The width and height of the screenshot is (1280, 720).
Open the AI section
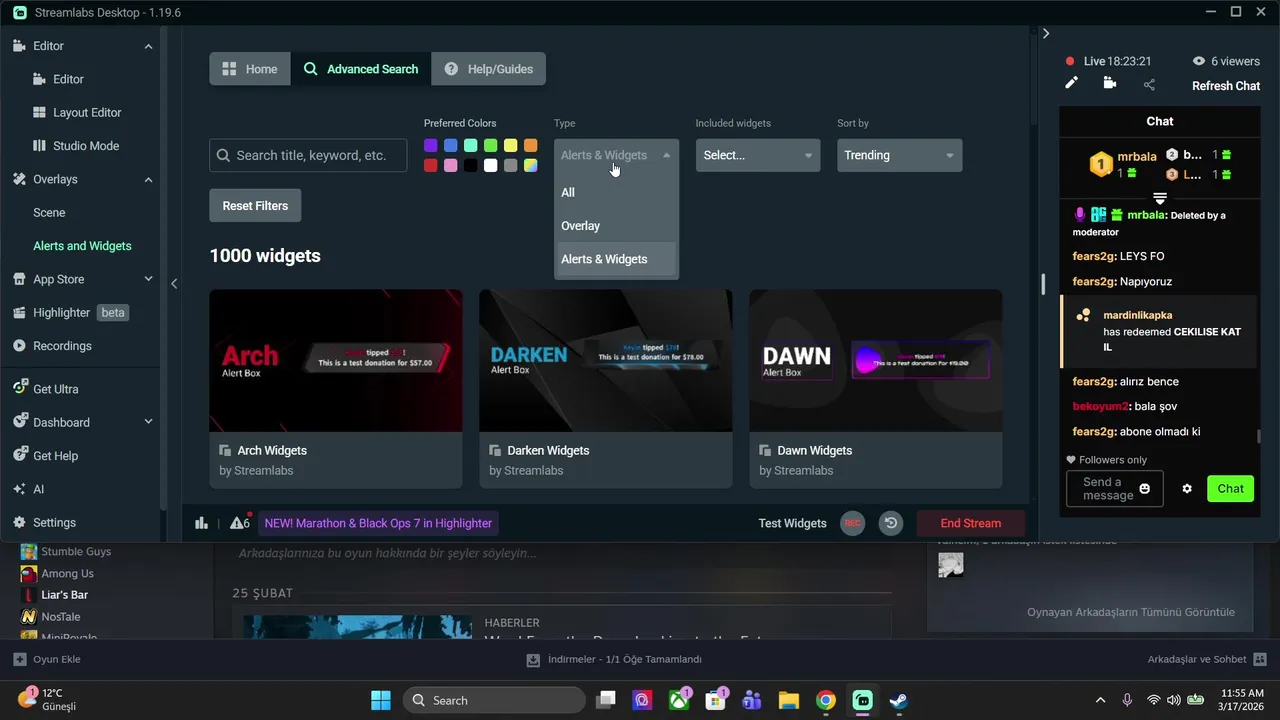click(28, 489)
